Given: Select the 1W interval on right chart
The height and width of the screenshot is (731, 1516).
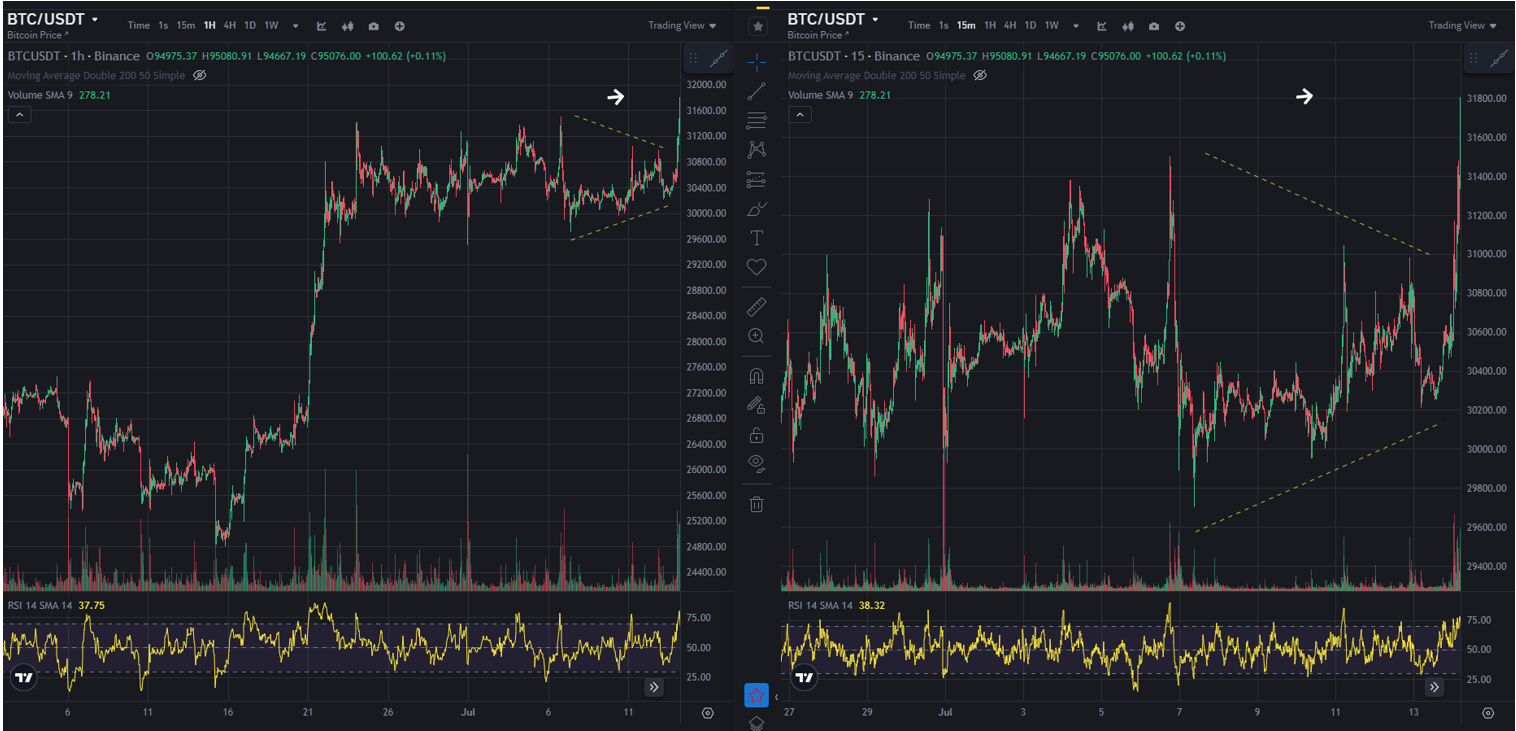Looking at the screenshot, I should (x=1051, y=25).
